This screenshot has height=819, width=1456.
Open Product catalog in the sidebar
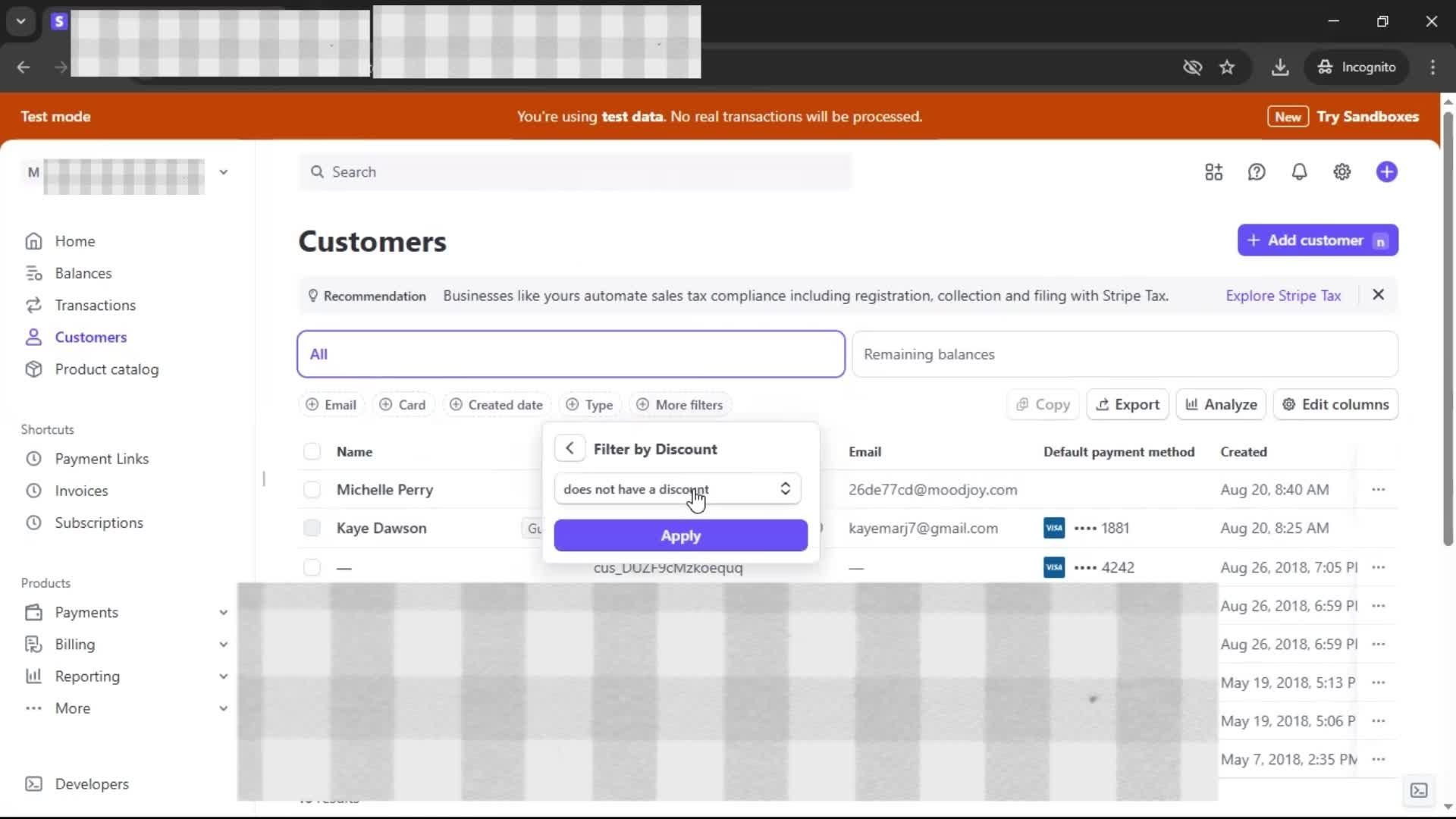coord(106,369)
